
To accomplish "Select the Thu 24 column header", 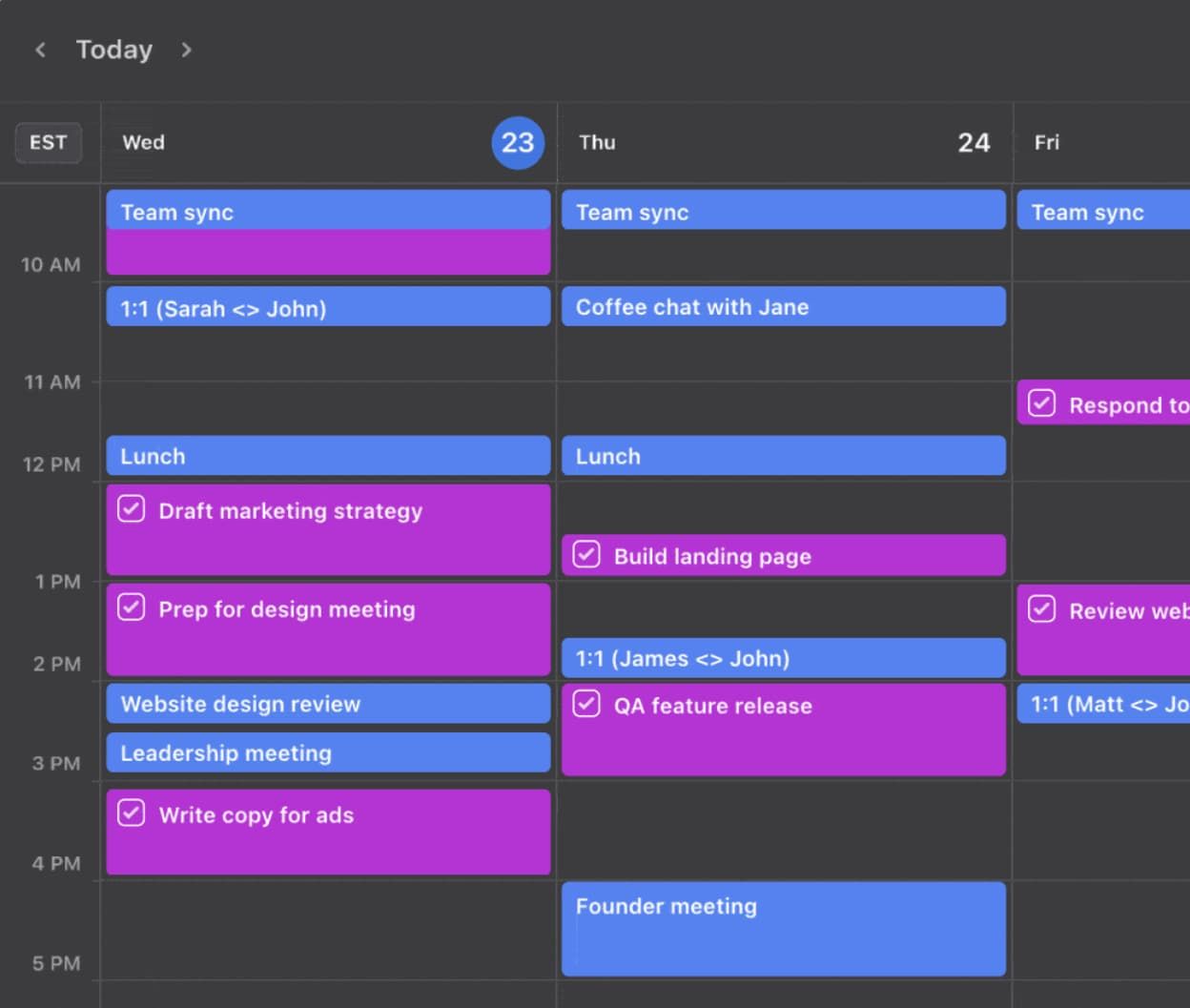I will 783,143.
